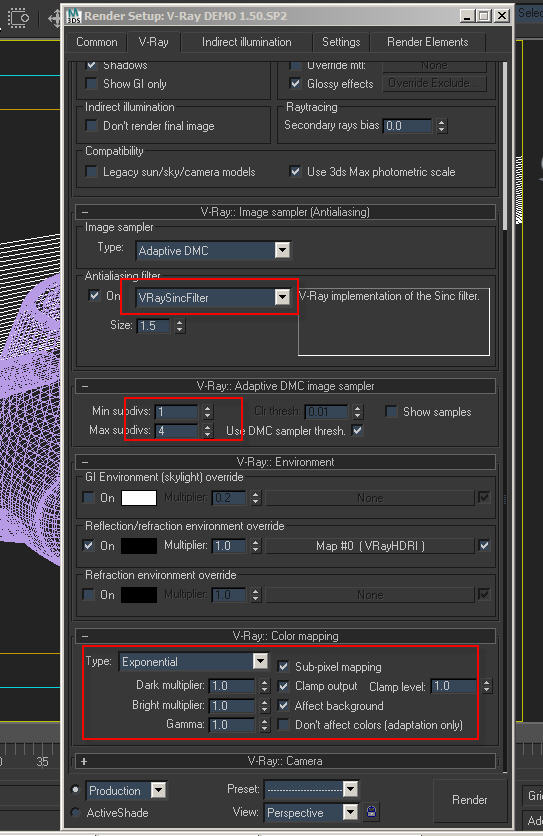Pick Refraction environment override color swatch
543x836 pixels.
pos(139,594)
